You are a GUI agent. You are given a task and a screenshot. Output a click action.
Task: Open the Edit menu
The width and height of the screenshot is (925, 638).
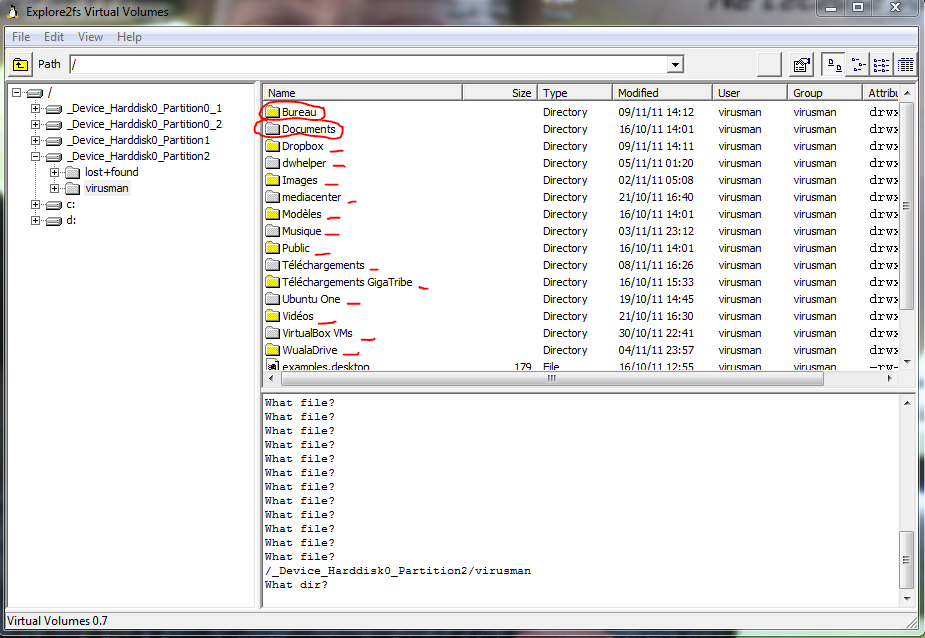(54, 37)
